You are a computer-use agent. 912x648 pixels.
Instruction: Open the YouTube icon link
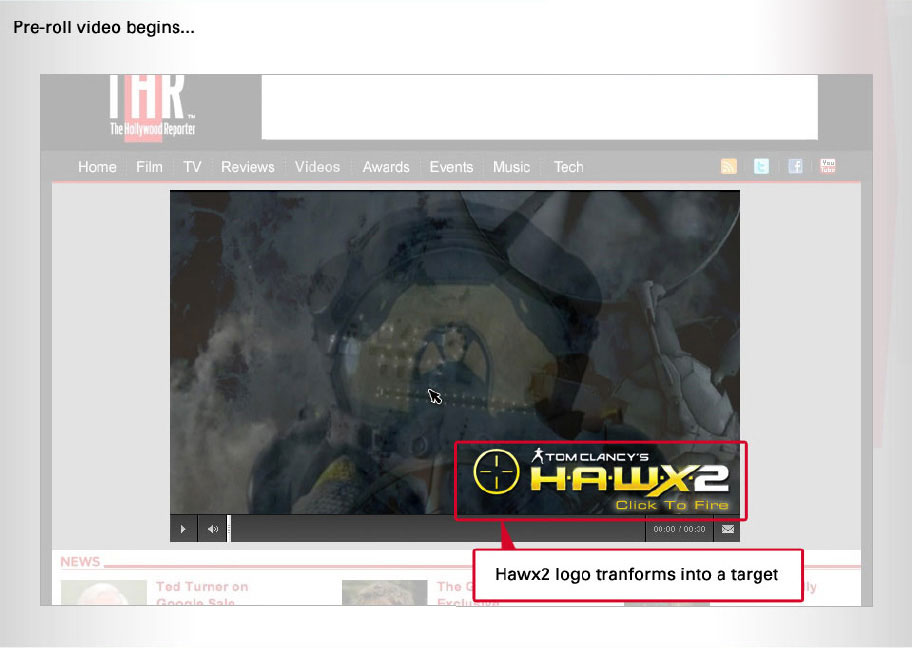pos(828,166)
